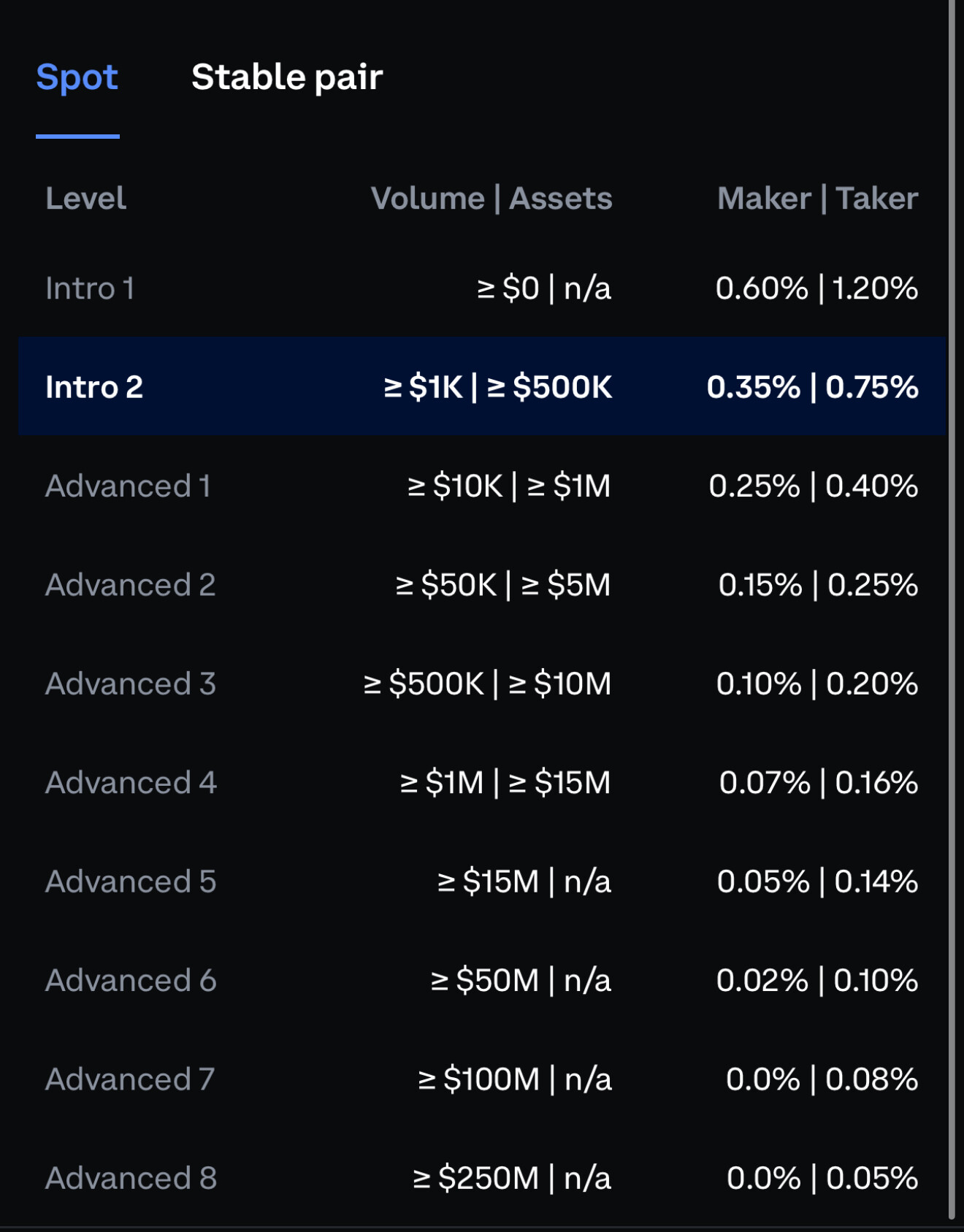
Task: Click the ≥ $250M | n/a volume cell
Action: click(x=512, y=1178)
